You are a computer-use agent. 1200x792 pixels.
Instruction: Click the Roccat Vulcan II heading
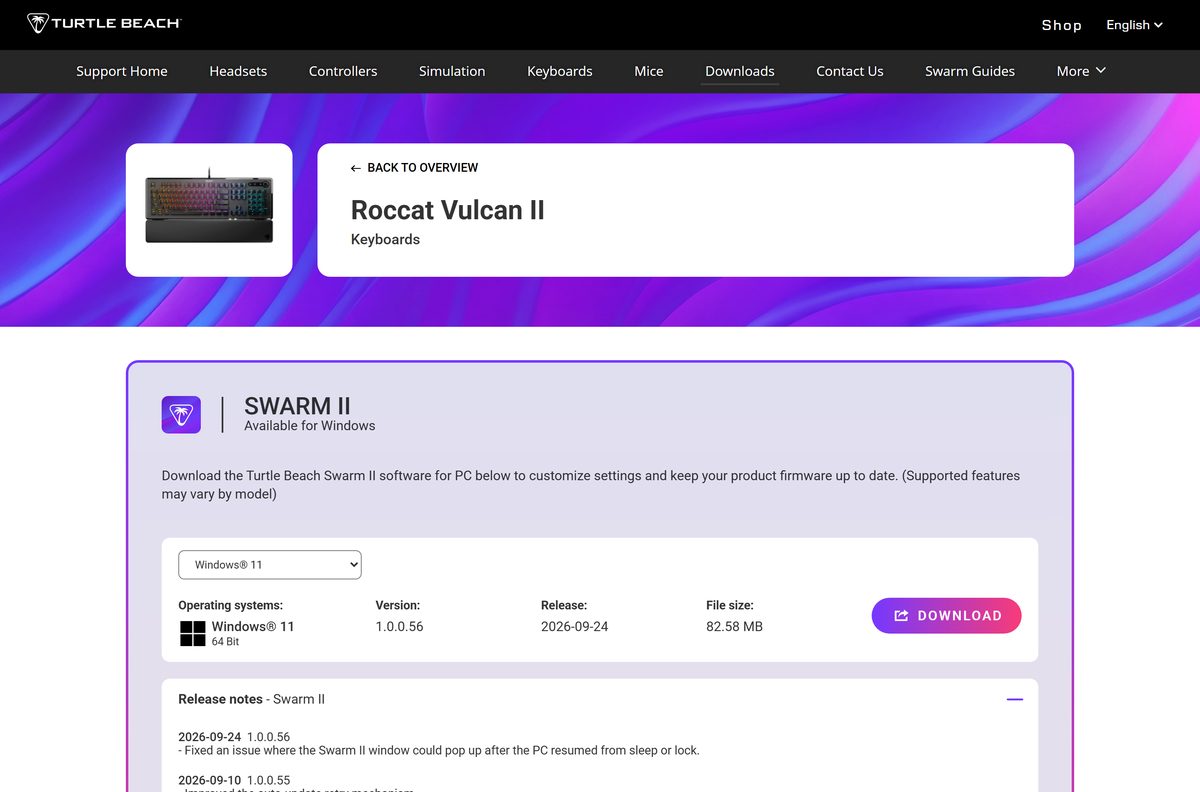pos(448,210)
